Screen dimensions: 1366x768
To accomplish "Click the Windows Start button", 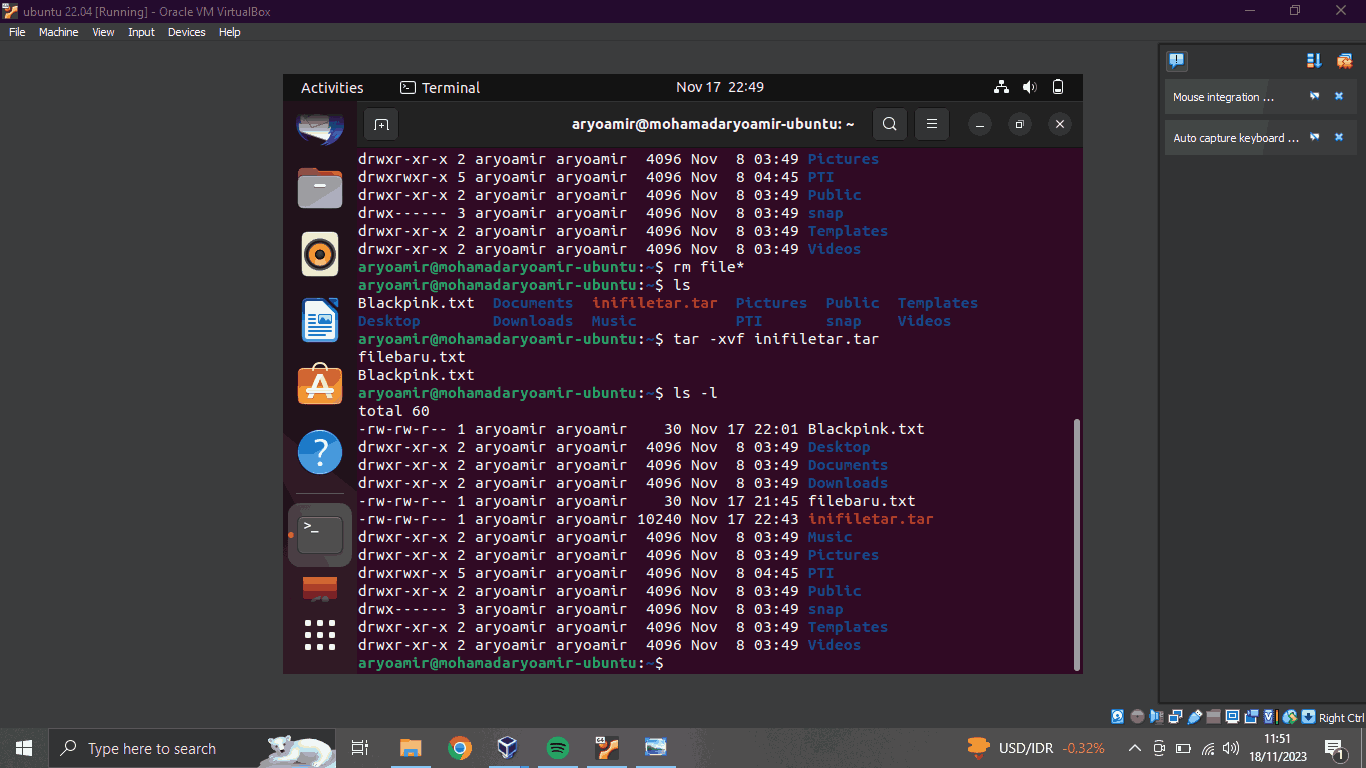I will [23, 748].
